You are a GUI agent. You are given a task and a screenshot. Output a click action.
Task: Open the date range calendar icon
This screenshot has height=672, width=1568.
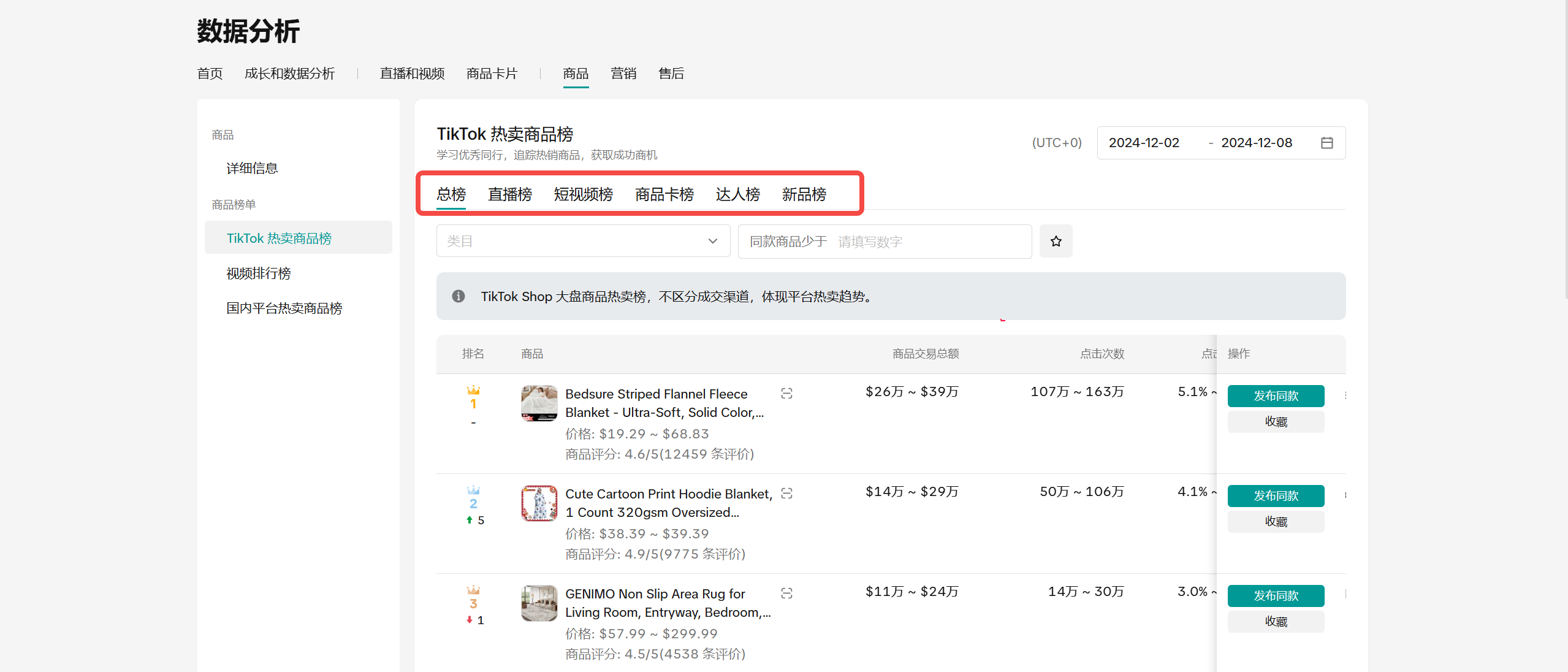pos(1326,143)
